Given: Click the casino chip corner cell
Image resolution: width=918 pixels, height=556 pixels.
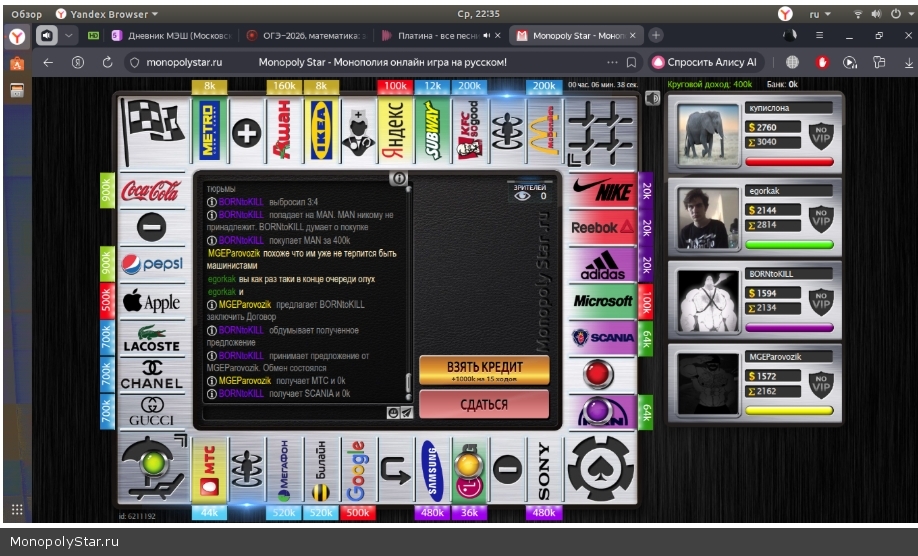Looking at the screenshot, I should coord(601,468).
